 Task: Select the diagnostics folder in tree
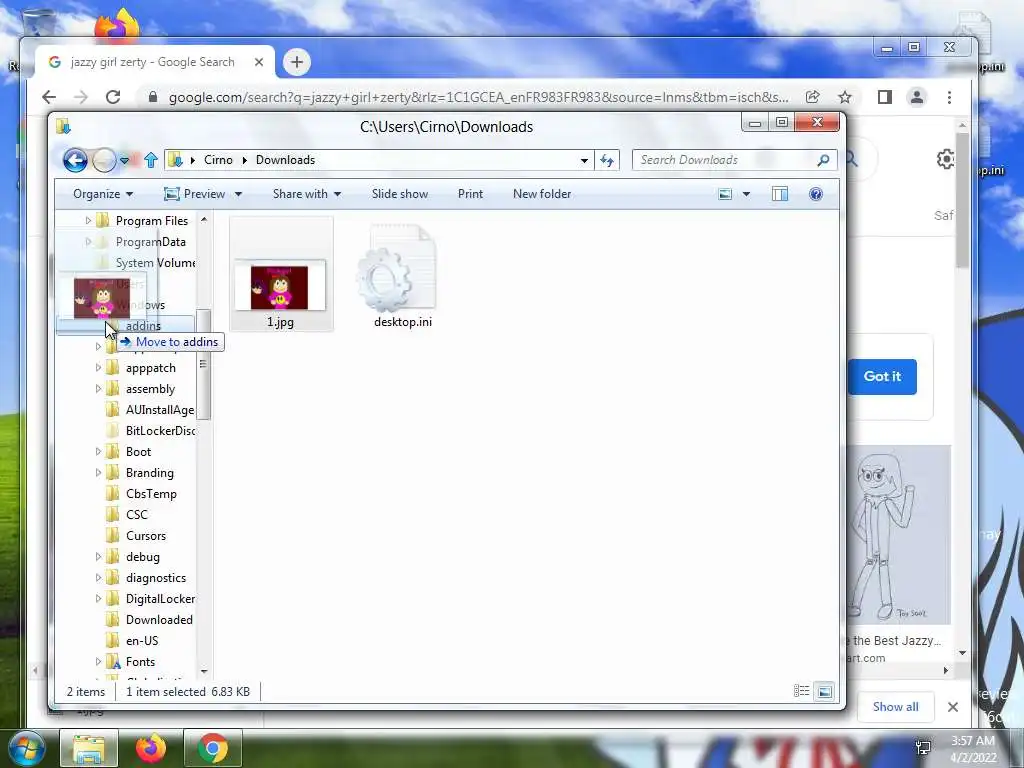click(155, 577)
